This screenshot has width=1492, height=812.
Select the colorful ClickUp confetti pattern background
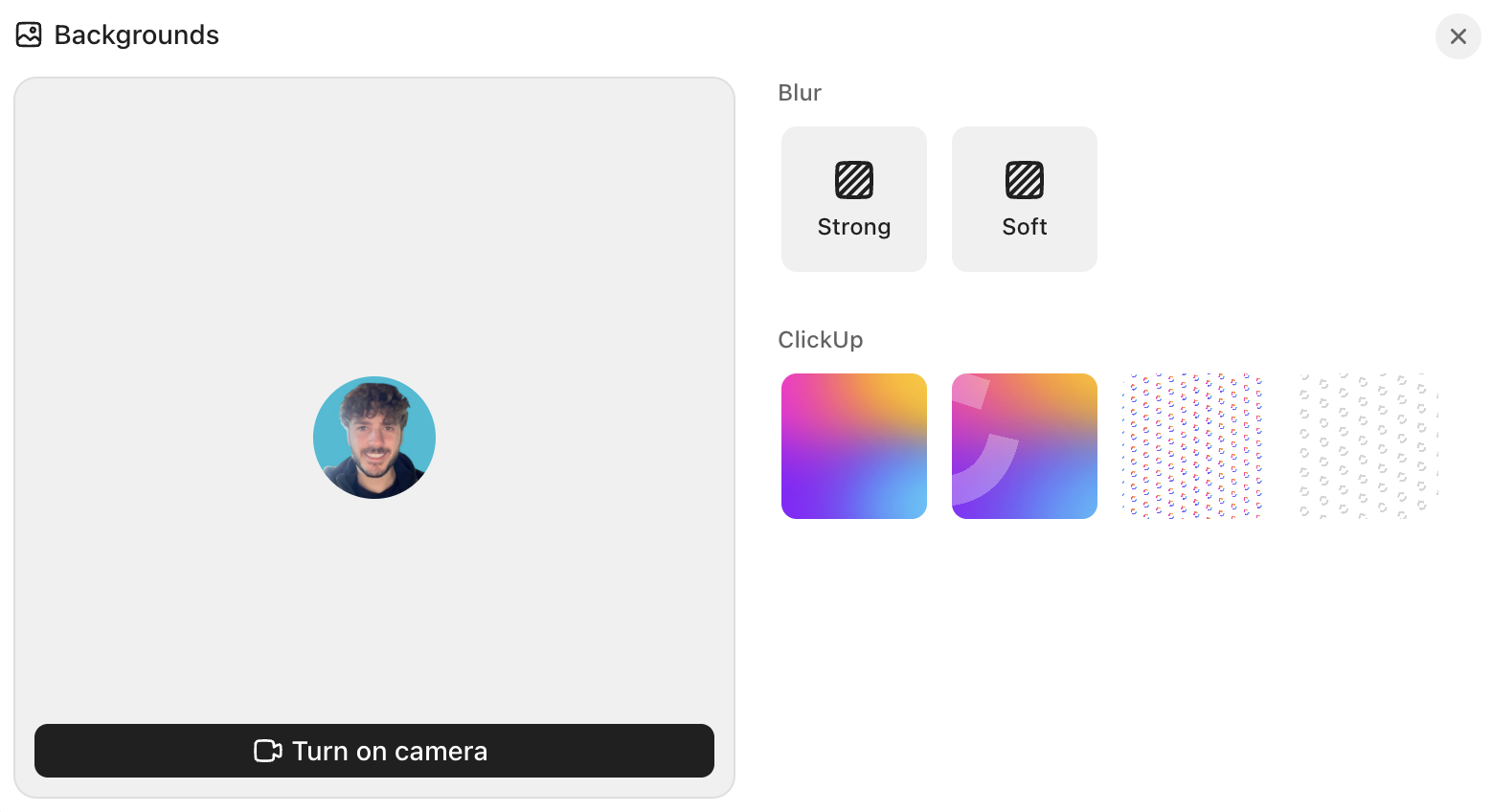(1194, 445)
